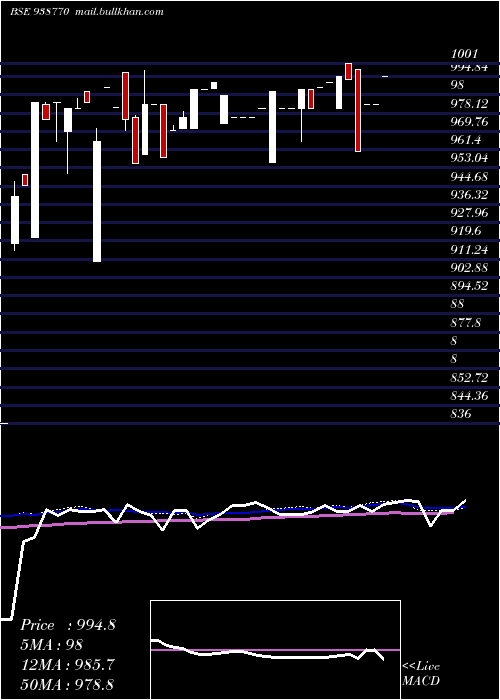
Task: Click the '969.76' price axis label
Action: click(469, 122)
